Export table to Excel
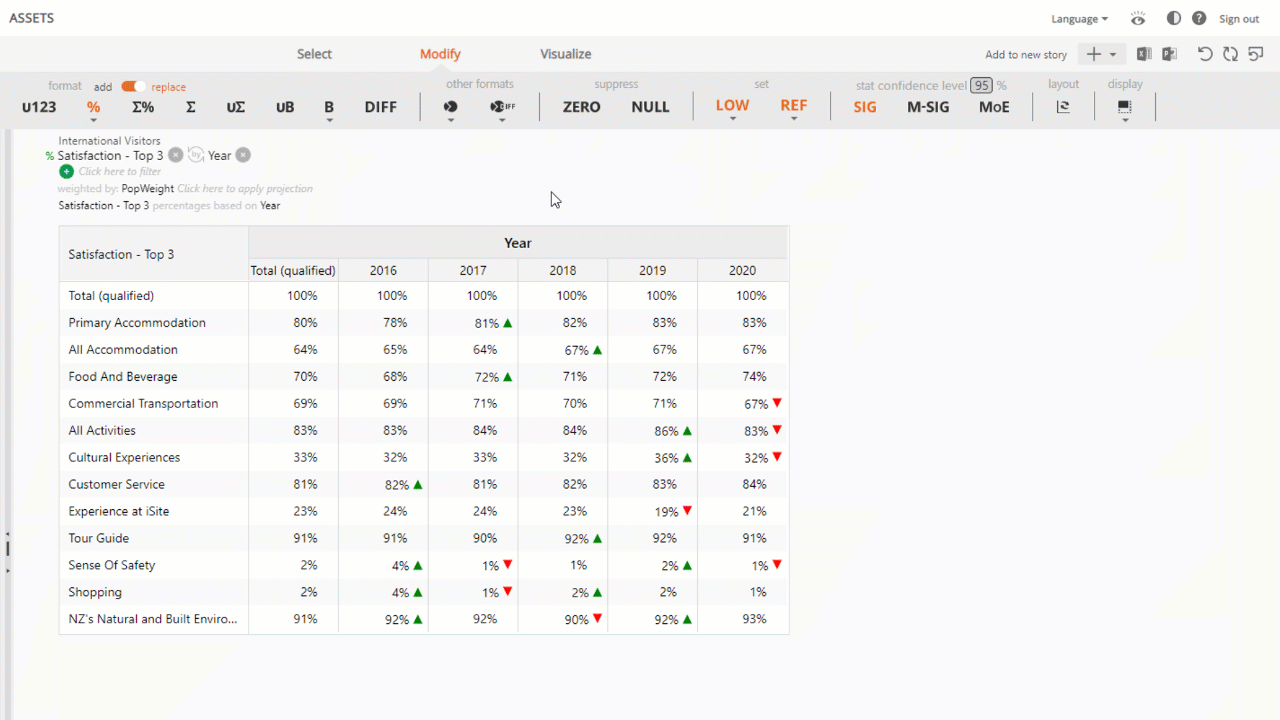 coord(1144,54)
